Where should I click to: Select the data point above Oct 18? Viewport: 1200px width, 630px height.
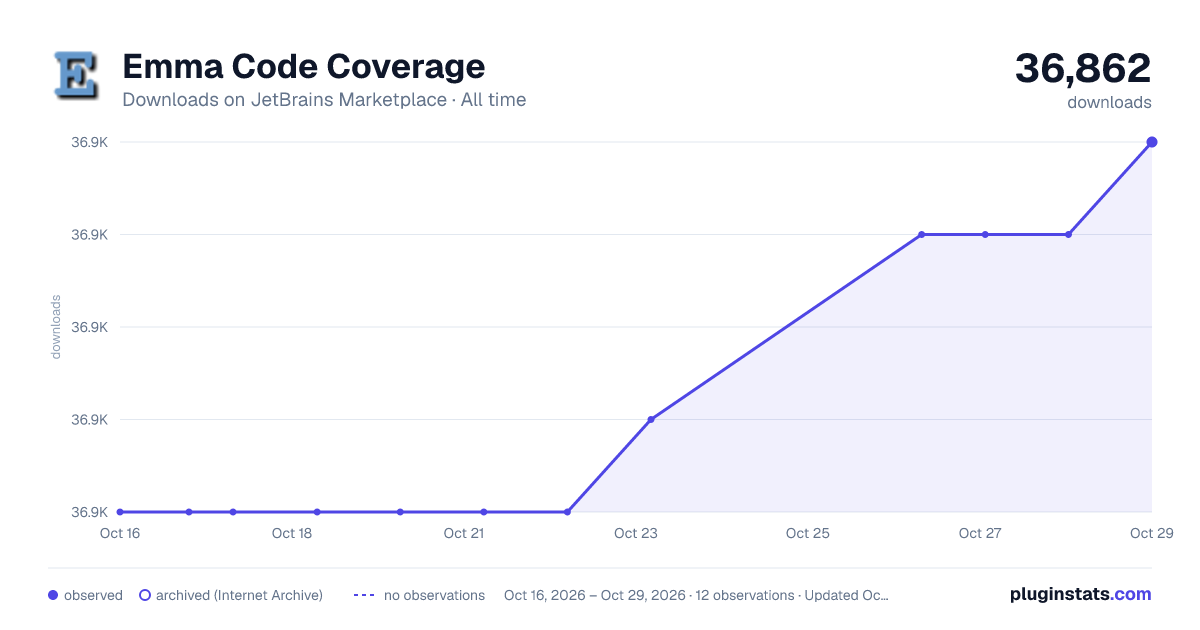[x=317, y=512]
